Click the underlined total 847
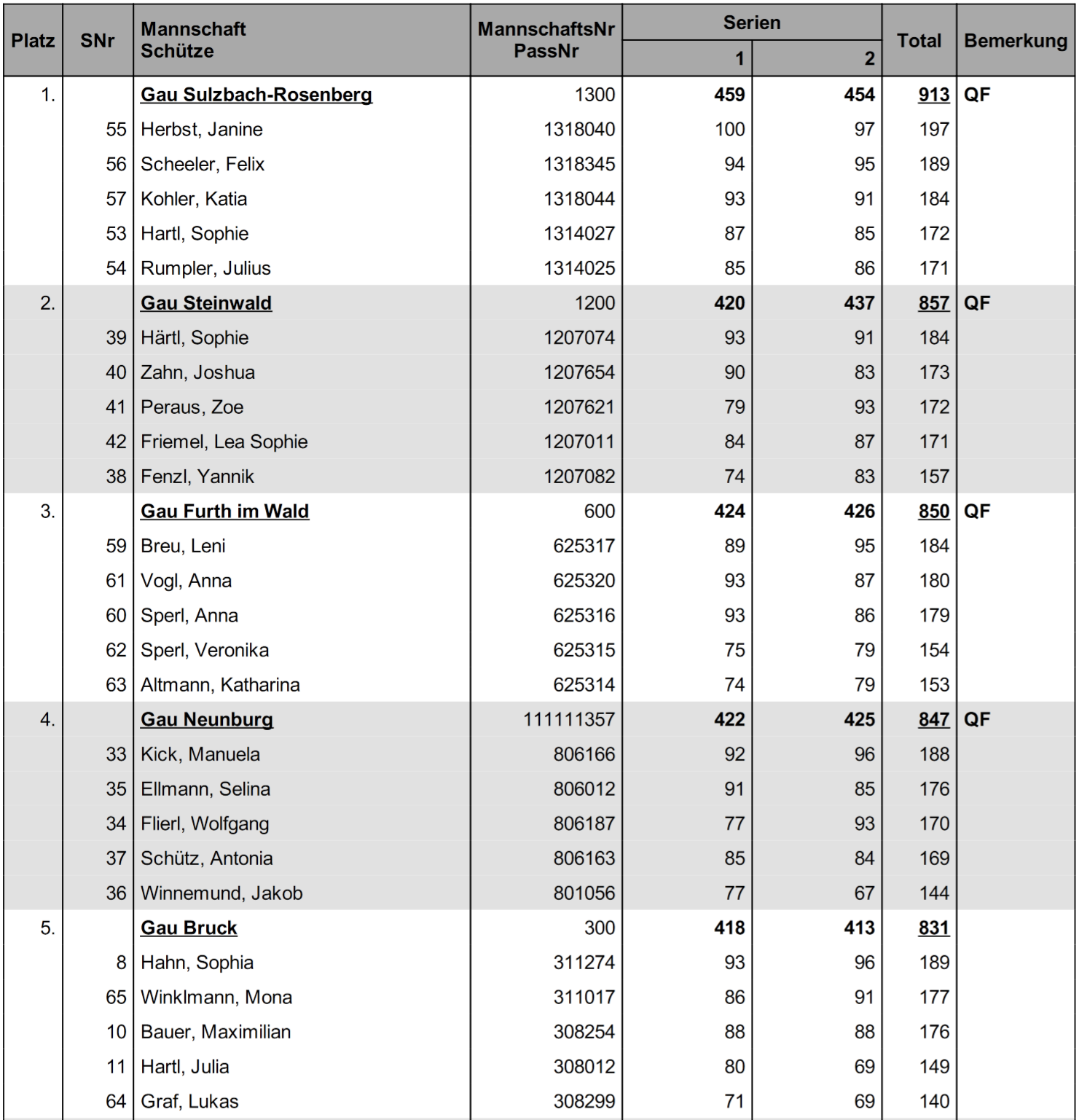This screenshot has width=1079, height=1120. (x=934, y=720)
